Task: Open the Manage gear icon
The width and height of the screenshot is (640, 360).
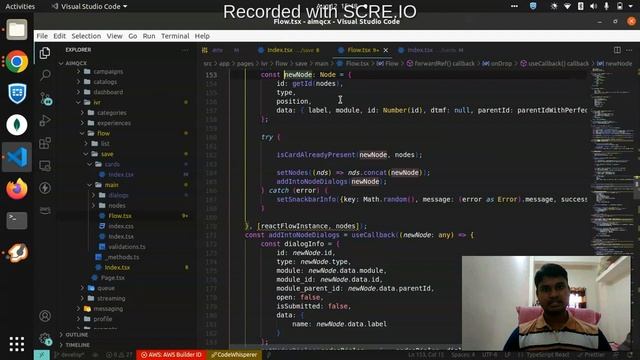Action: (45, 339)
